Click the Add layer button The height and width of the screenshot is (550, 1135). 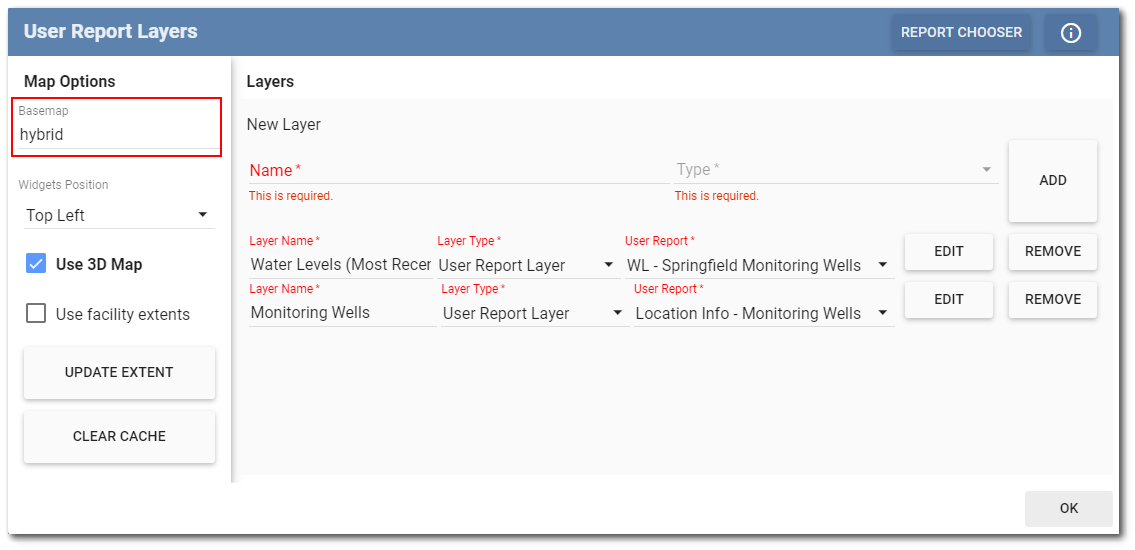coord(1052,181)
